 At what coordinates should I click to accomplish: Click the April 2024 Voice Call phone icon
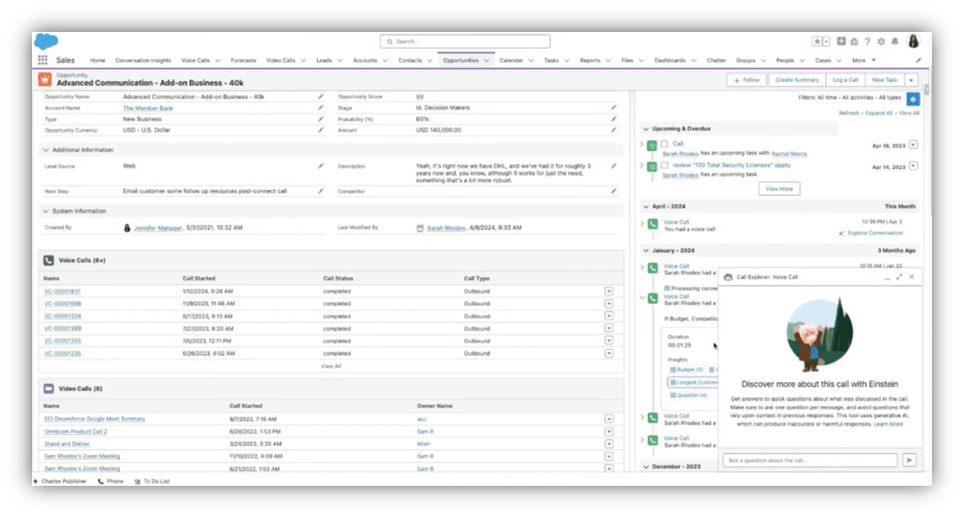(x=653, y=224)
